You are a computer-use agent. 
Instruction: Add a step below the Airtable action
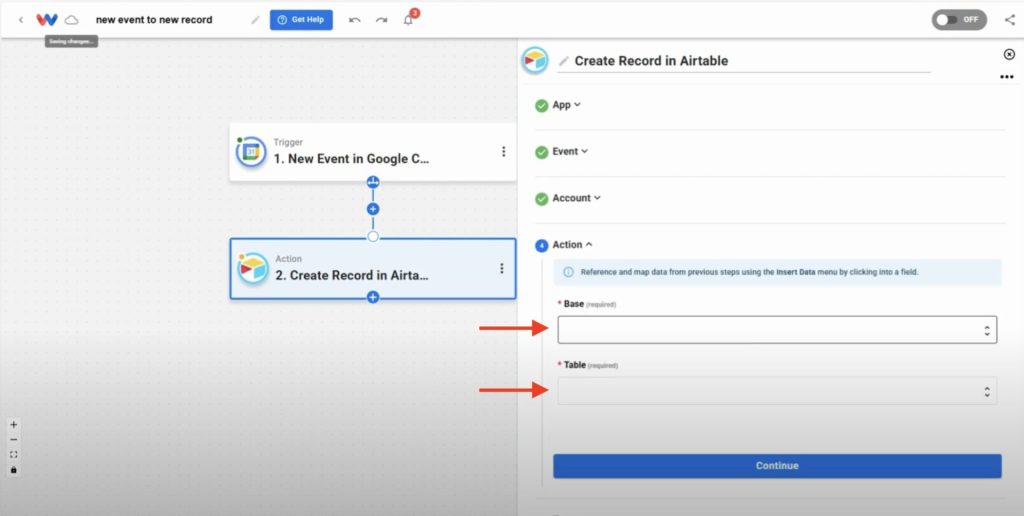(x=373, y=297)
